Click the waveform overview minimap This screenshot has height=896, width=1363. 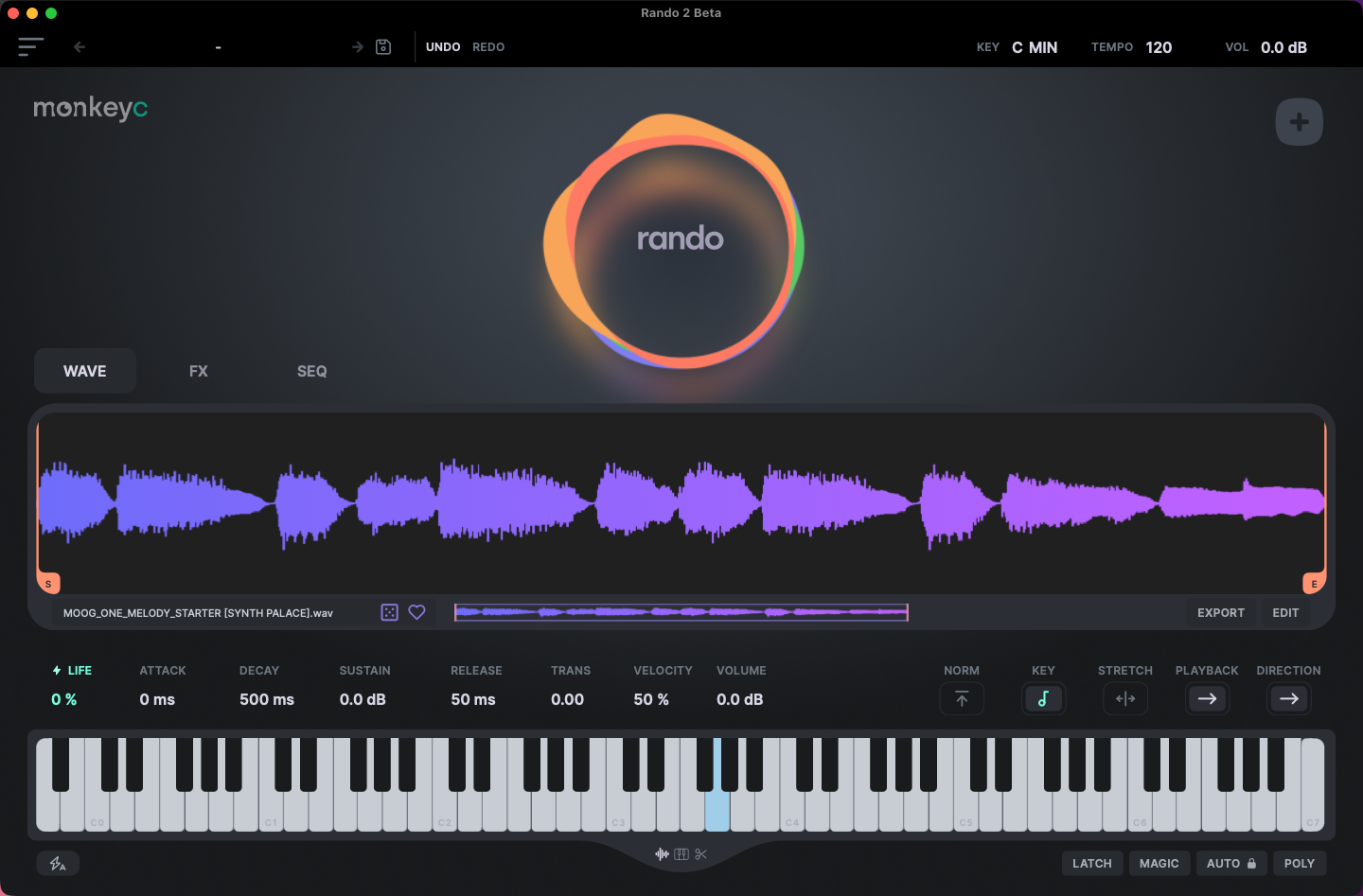tap(681, 612)
